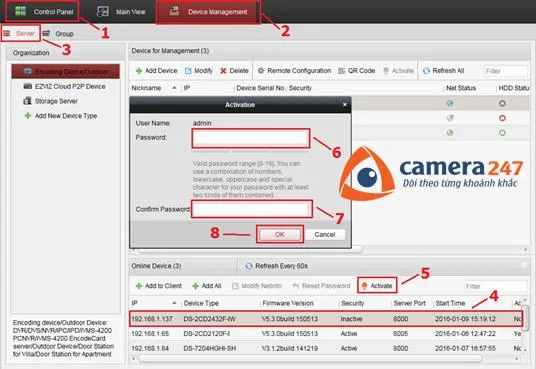Select device row 192.168.1.84
This screenshot has height=369, width=536.
[326, 348]
